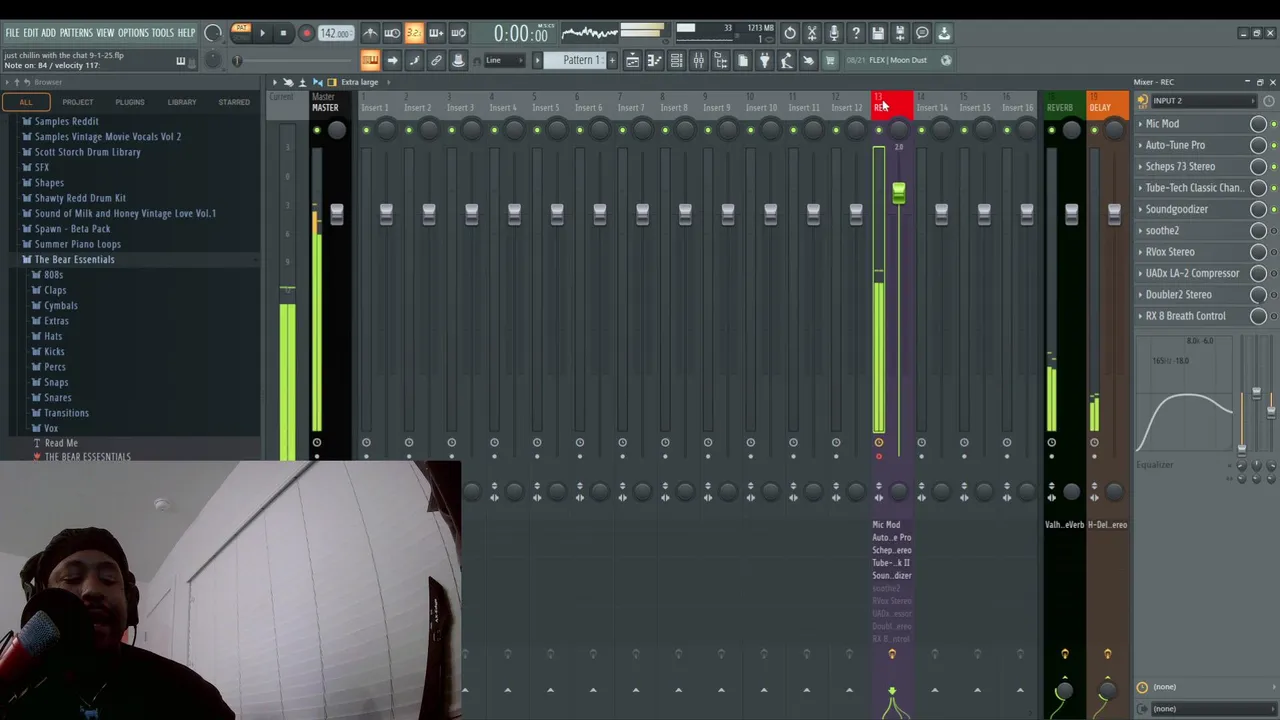Select the REVERB mixer track label
Screen dimensions: 1280x720
pos(1060,108)
